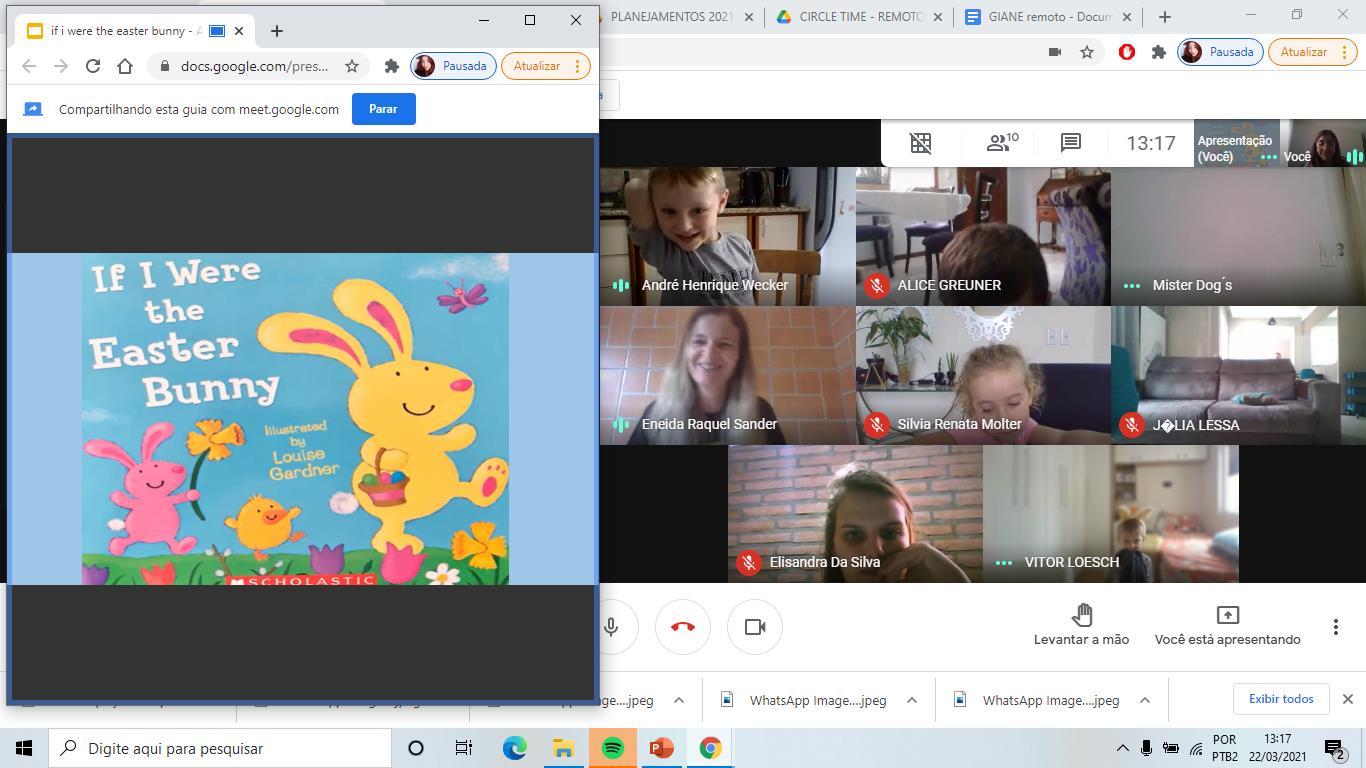Viewport: 1366px width, 768px height.
Task: Select Elisandra Da Silva video tile
Action: 855,514
